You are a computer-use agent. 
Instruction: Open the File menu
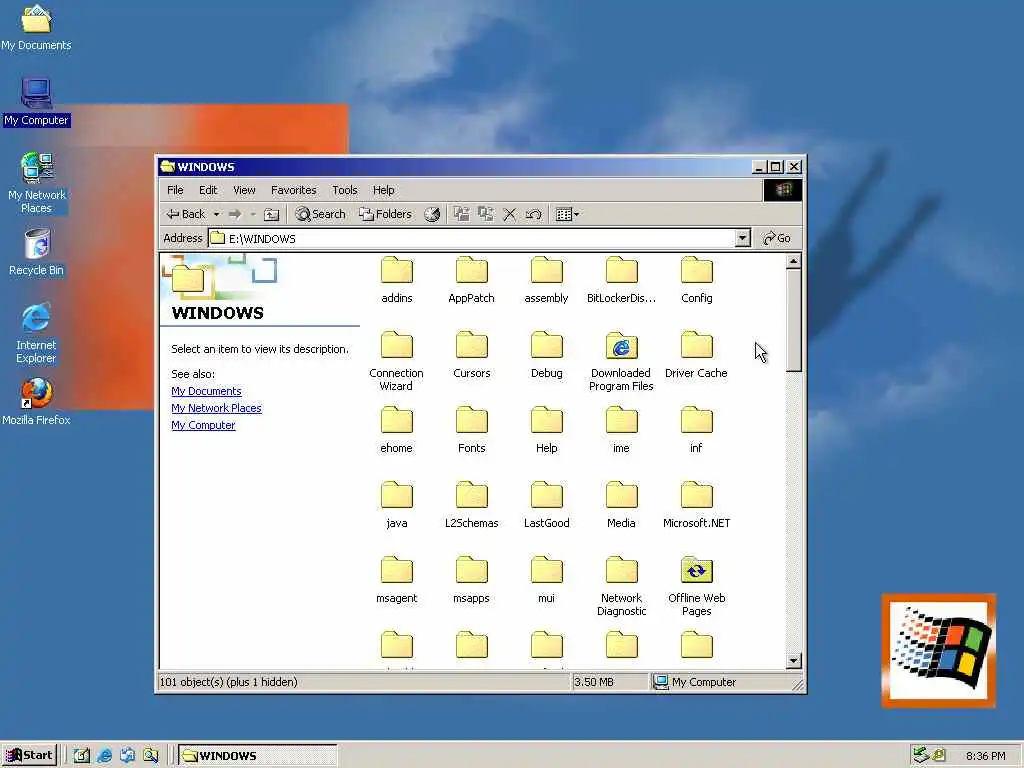point(175,190)
